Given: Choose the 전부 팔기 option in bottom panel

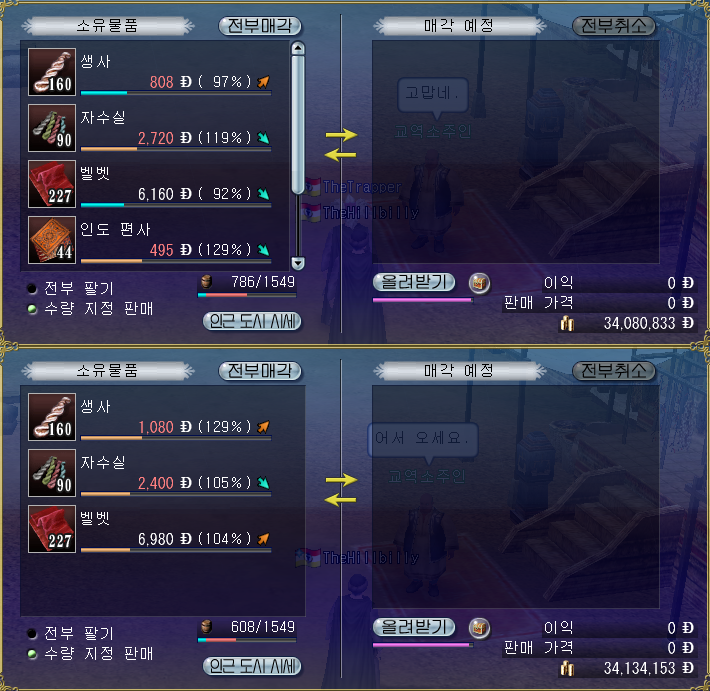Looking at the screenshot, I should 71,633.
